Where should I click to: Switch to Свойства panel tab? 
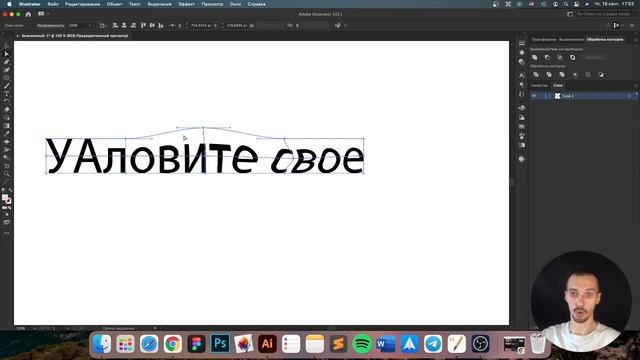click(539, 85)
